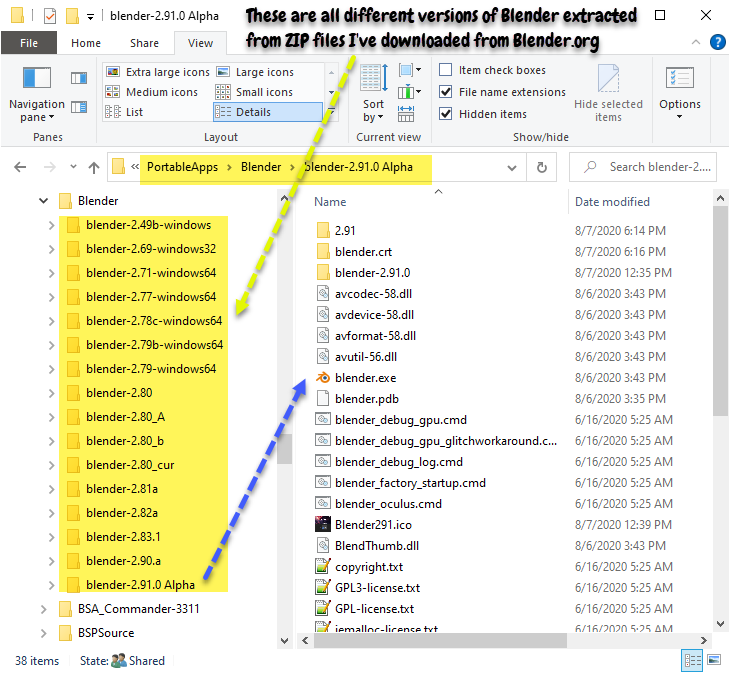Select the View ribbon tab

[200, 43]
